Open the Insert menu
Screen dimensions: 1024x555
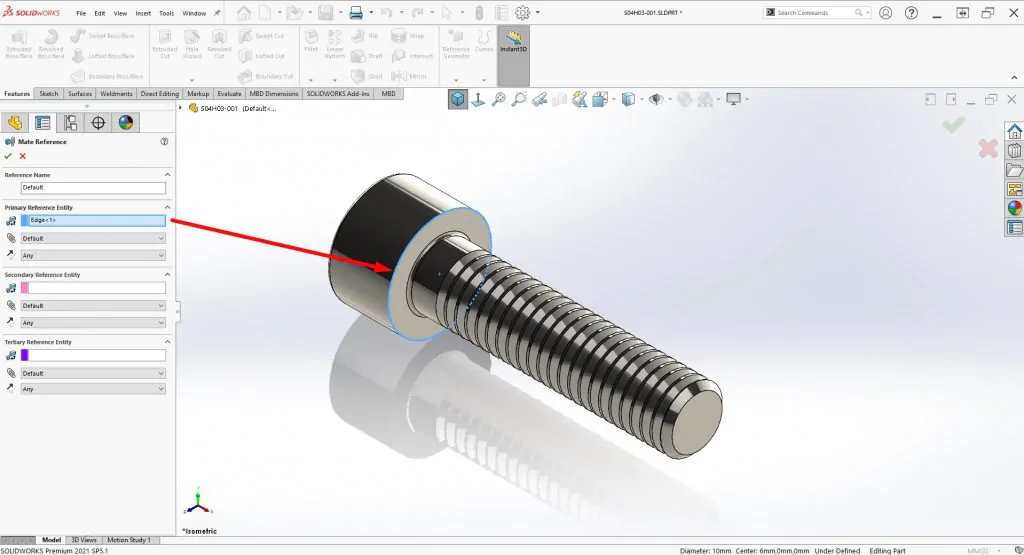tap(143, 13)
